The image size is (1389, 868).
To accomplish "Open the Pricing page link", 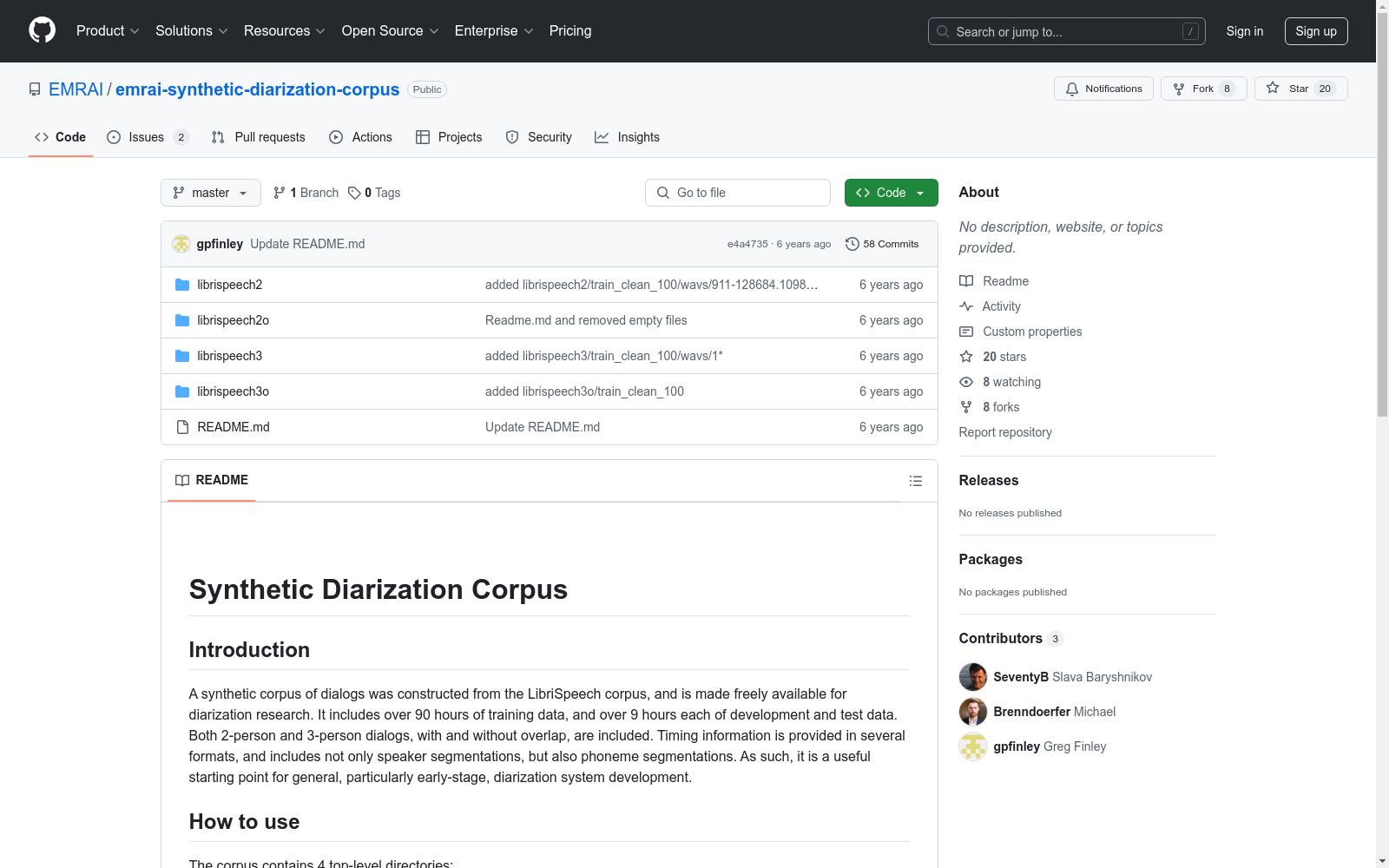I will tap(570, 31).
